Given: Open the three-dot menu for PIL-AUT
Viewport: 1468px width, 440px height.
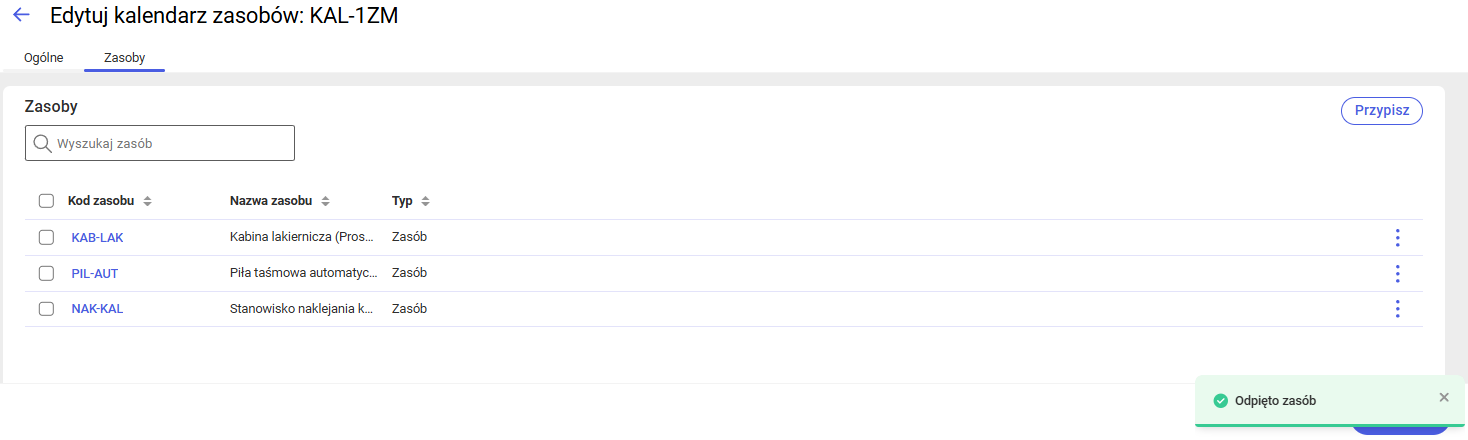Looking at the screenshot, I should coord(1397,273).
